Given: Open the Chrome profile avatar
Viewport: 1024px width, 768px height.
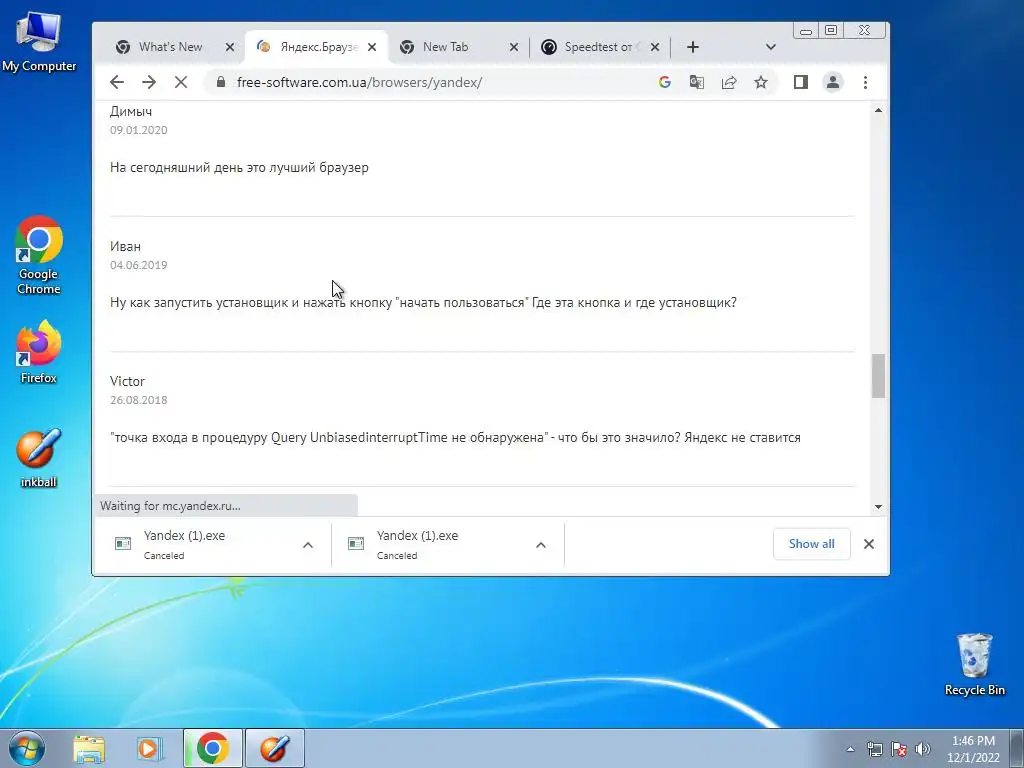Looking at the screenshot, I should [x=833, y=82].
